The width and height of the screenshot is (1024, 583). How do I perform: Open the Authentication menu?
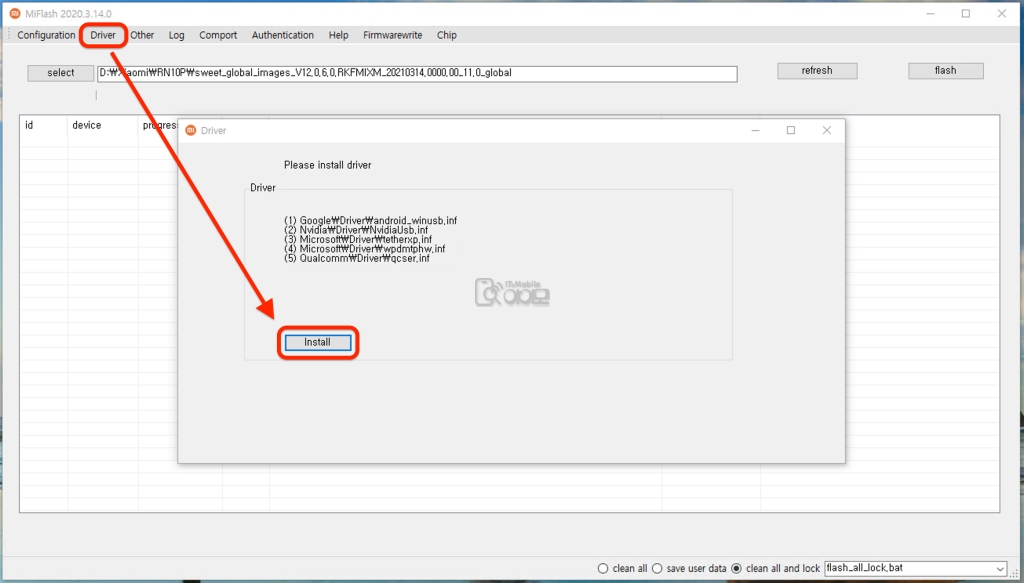283,35
